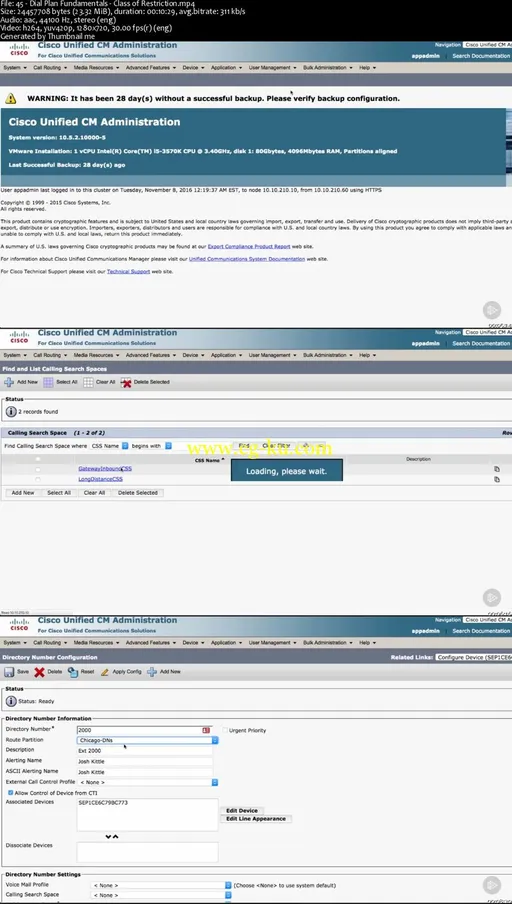Click the Cisco logo on Directory Number Configuration page
512x904 pixels.
(19, 624)
